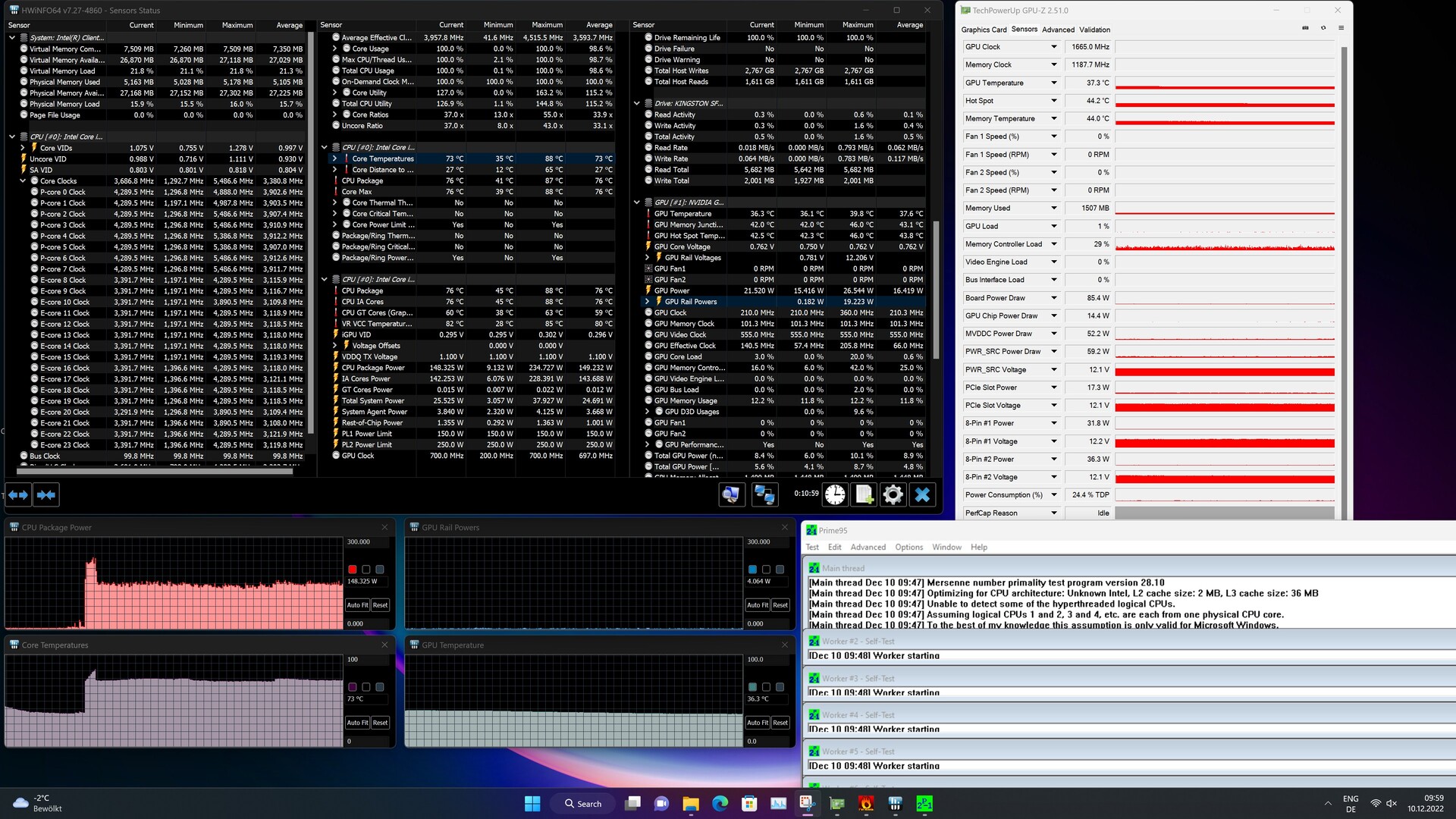Launch Microsoft Edge from taskbar
This screenshot has width=1456, height=819.
(720, 803)
